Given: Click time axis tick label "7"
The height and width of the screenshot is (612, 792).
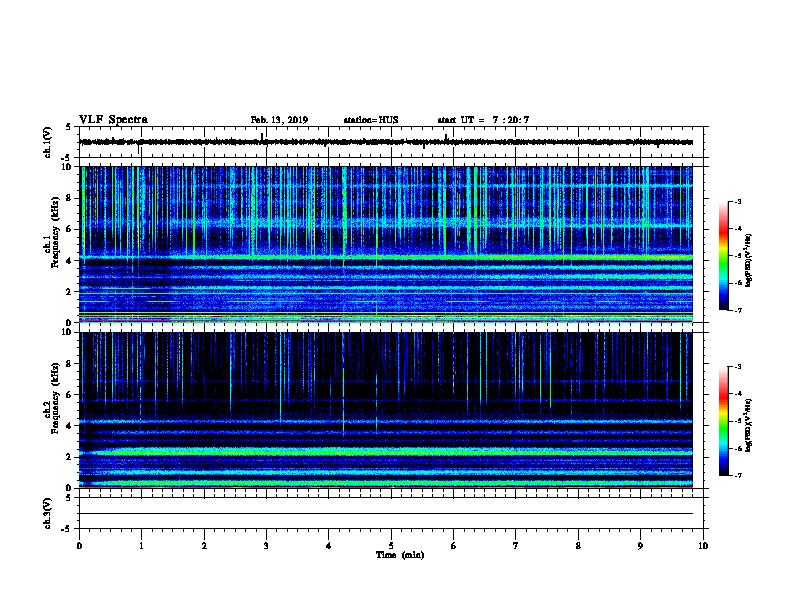Looking at the screenshot, I should point(516,546).
